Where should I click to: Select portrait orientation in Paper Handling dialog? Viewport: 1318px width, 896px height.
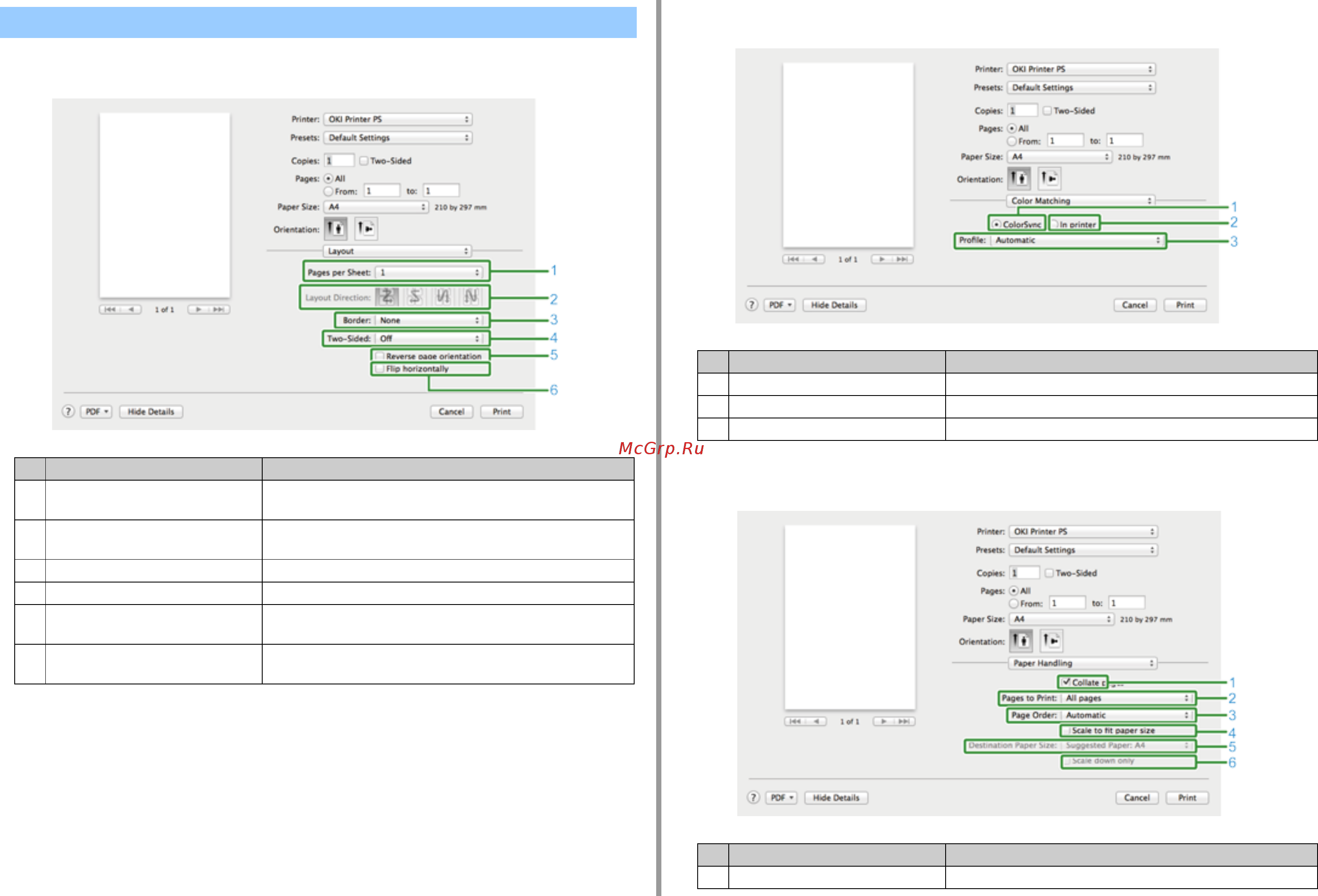[1021, 640]
